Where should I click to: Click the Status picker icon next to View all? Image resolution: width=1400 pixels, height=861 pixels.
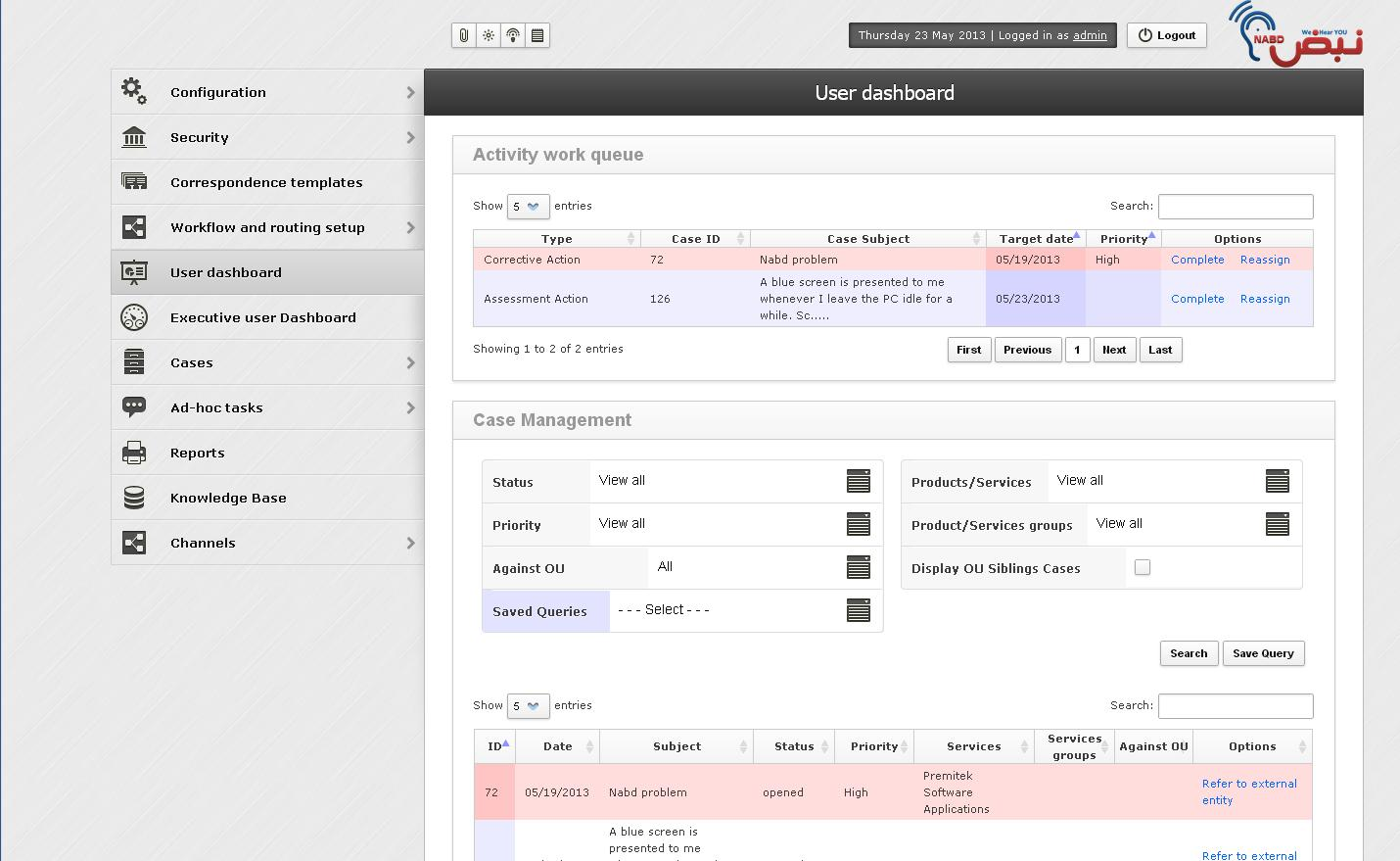859,481
